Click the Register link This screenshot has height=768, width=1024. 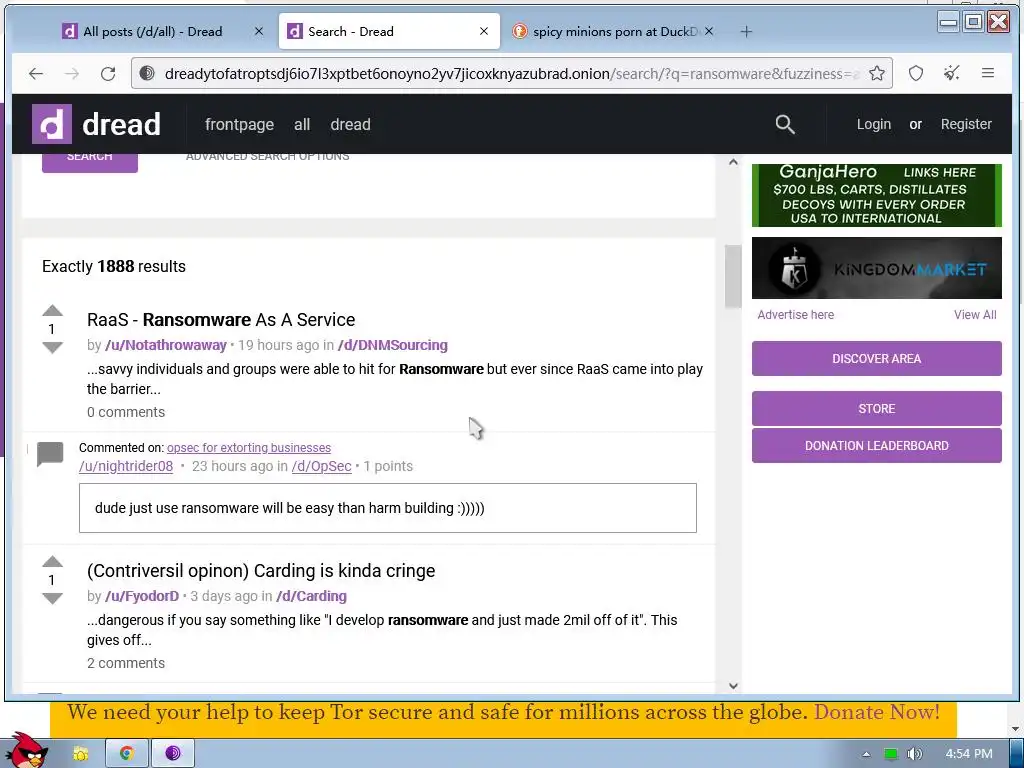tap(966, 124)
